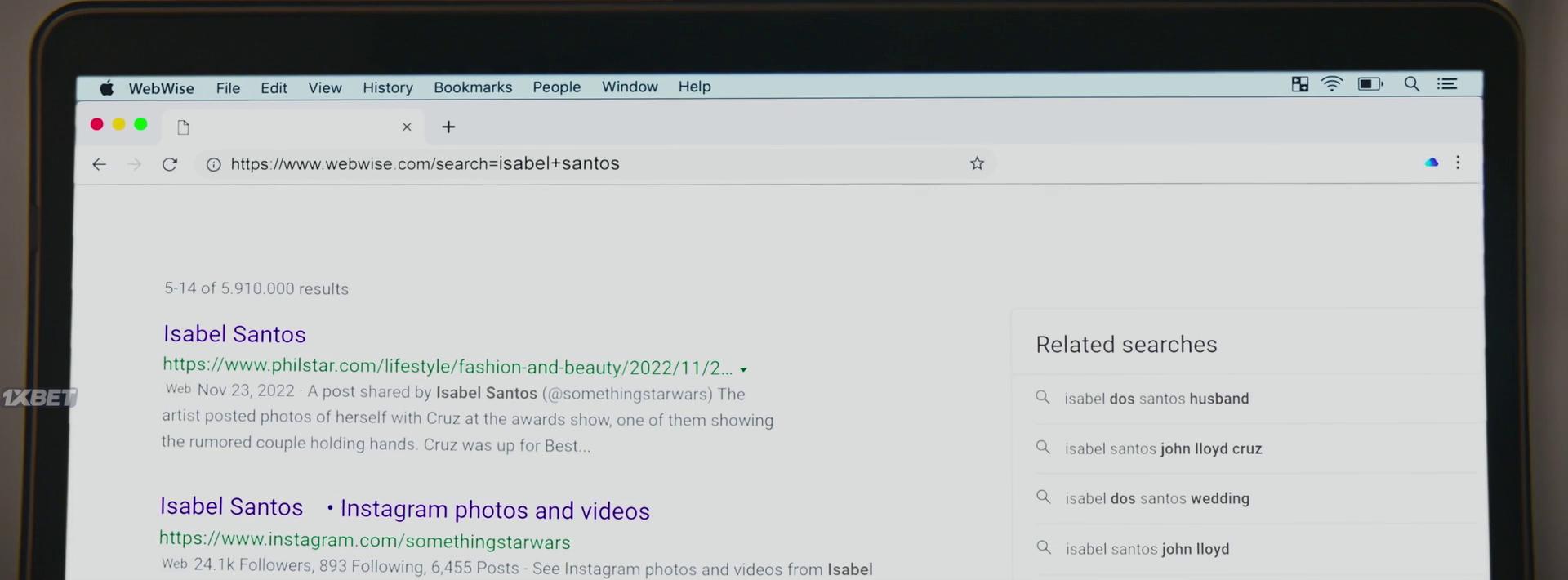Open the Help menu

(694, 87)
